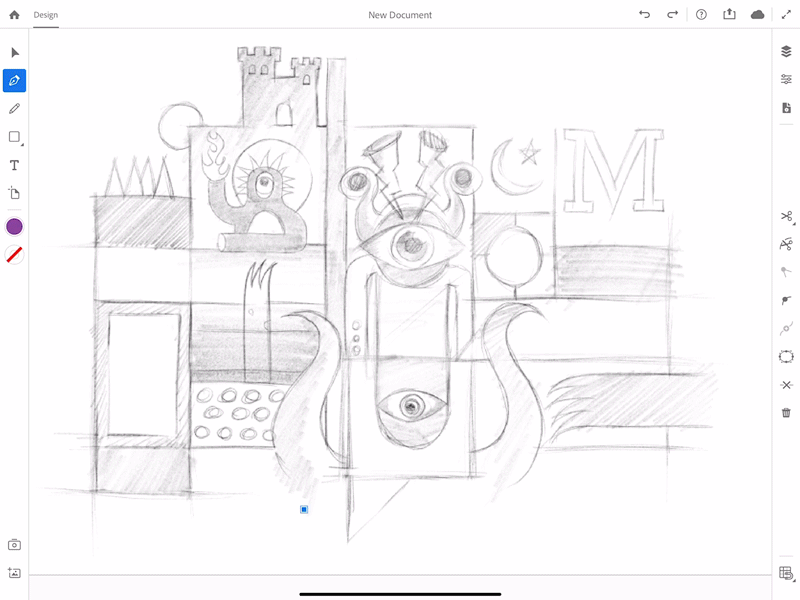
Task: Choose the Pencil tool
Action: [x=14, y=108]
